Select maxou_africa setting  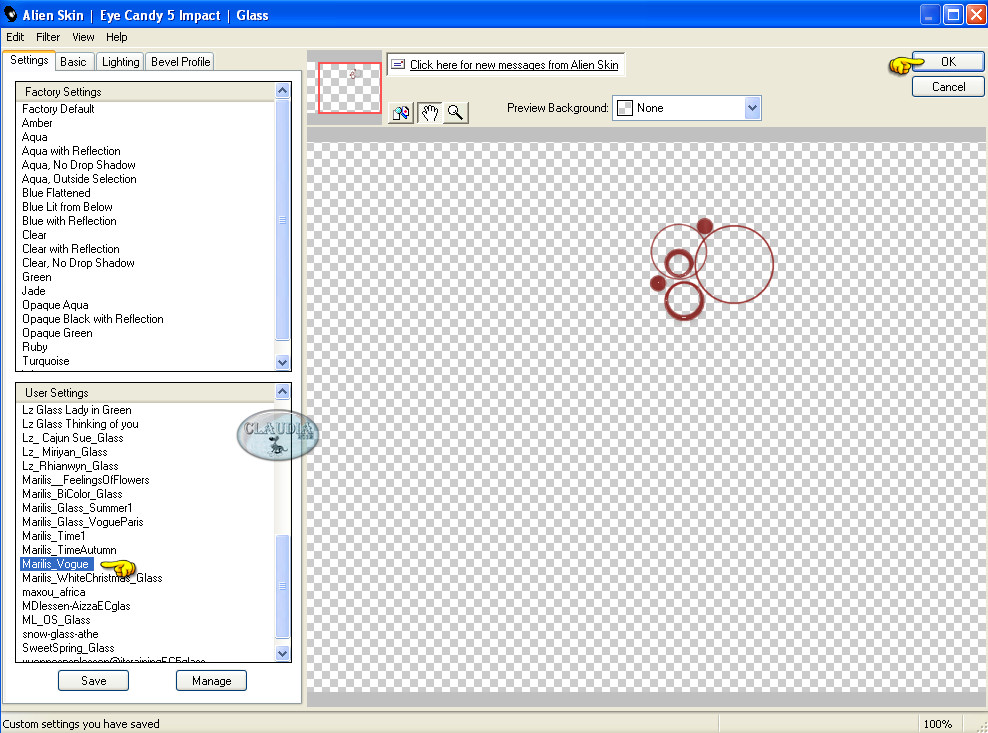[x=54, y=592]
